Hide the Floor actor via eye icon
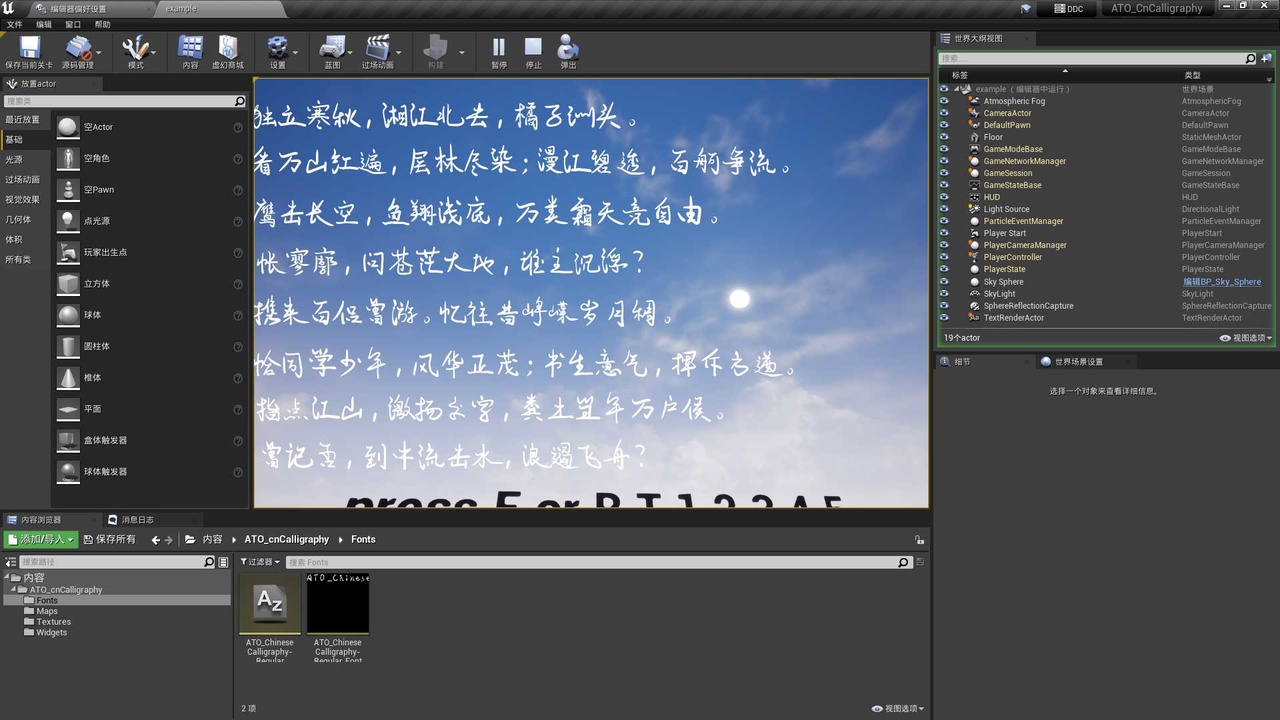1280x720 pixels. (943, 137)
